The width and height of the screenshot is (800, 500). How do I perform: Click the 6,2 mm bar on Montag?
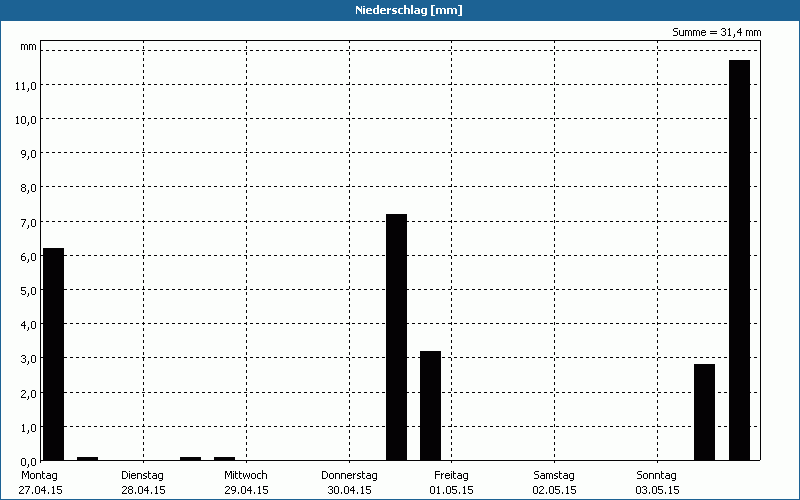[54, 354]
